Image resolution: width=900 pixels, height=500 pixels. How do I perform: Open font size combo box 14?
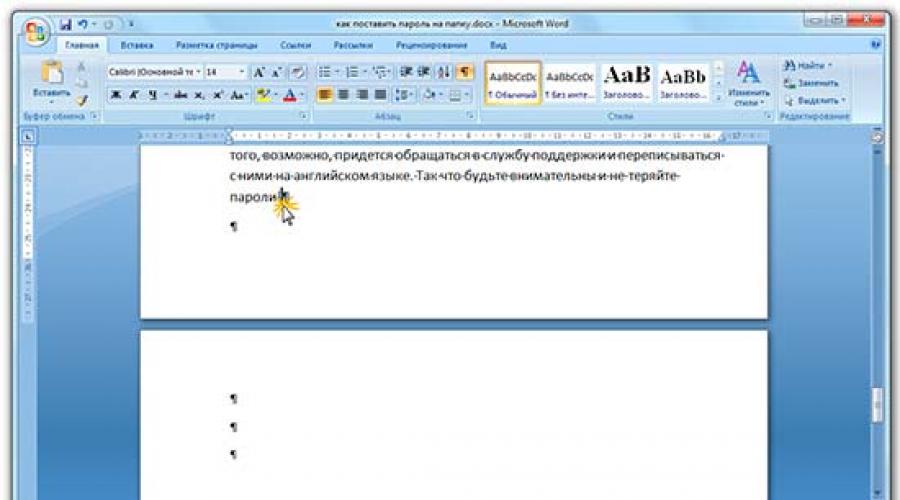[x=226, y=72]
